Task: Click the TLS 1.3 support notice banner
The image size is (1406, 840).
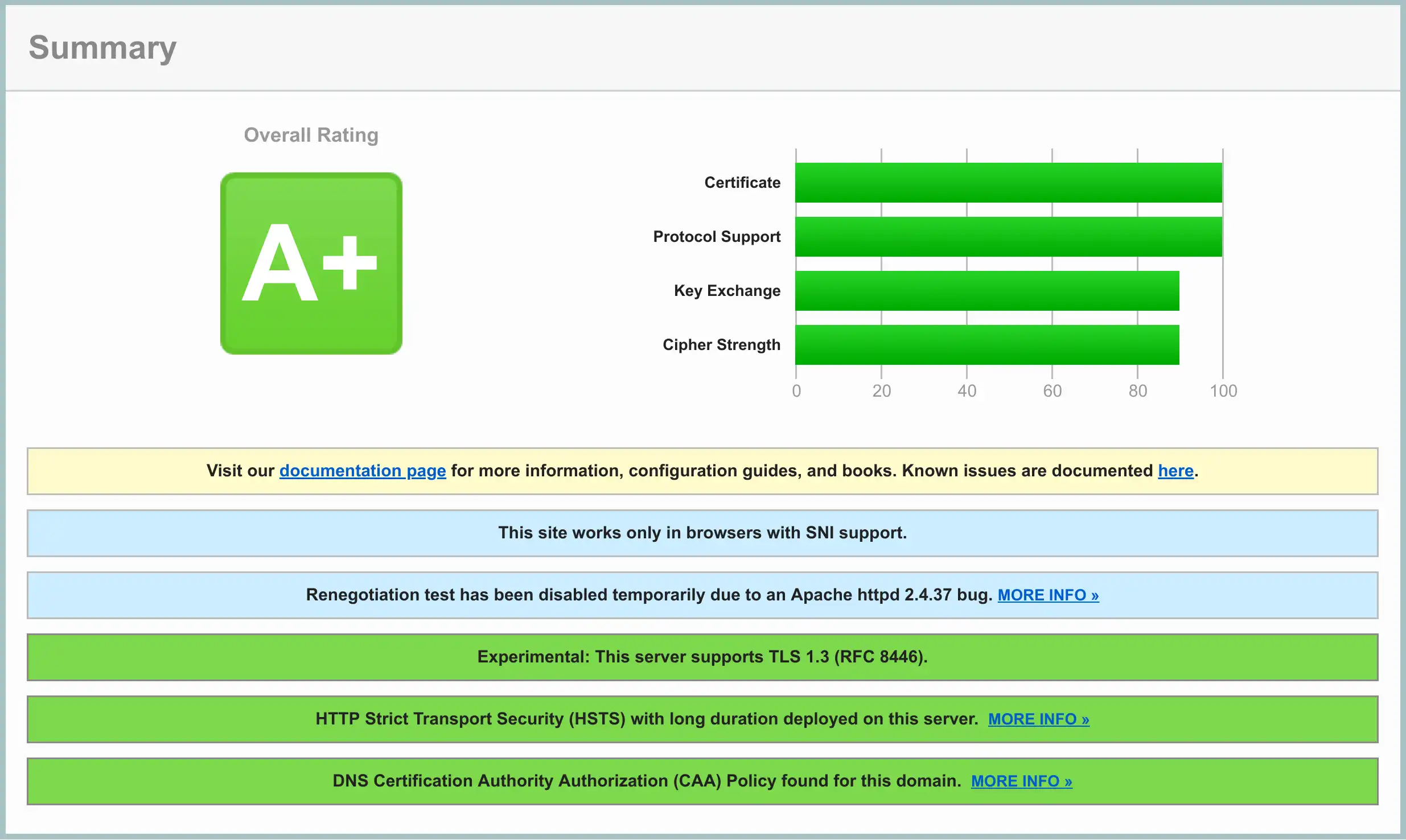Action: (x=702, y=657)
